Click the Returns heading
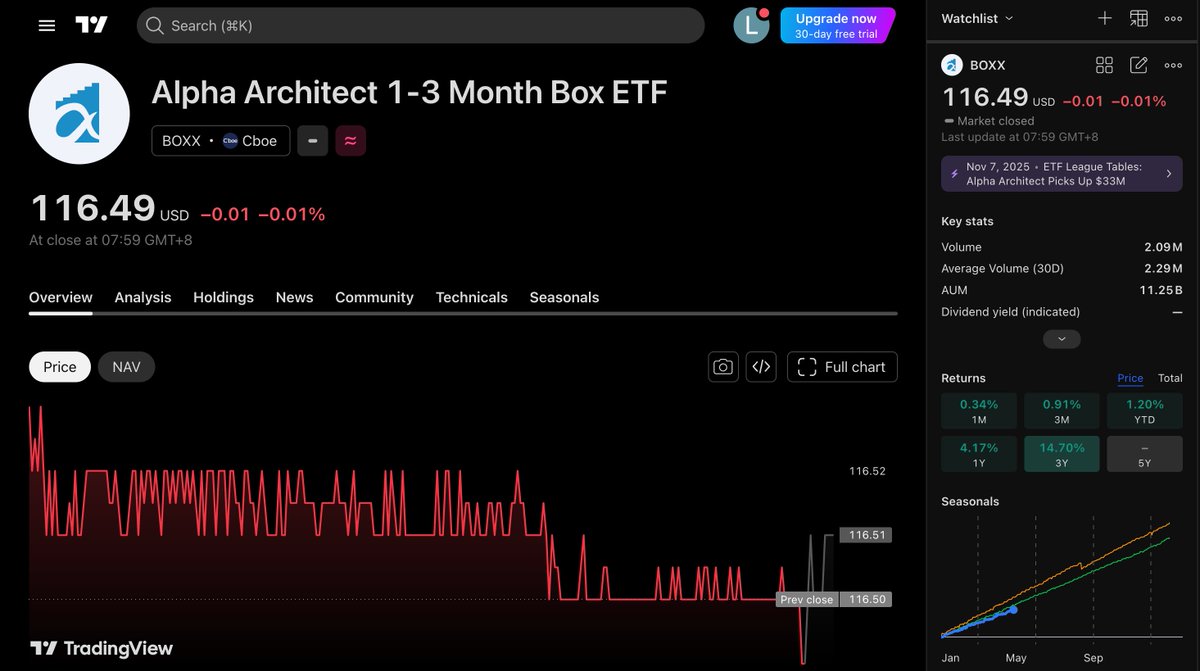This screenshot has width=1200, height=671. [963, 378]
